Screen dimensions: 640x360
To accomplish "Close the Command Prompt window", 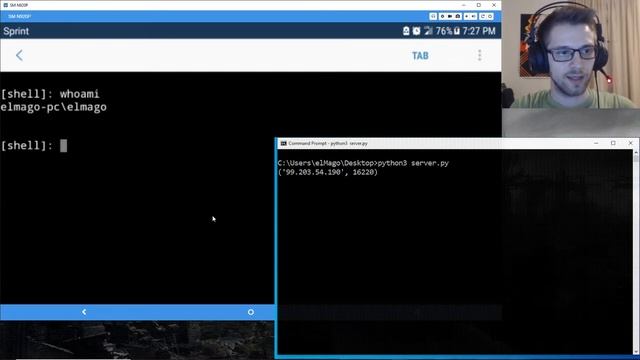I will coord(630,143).
